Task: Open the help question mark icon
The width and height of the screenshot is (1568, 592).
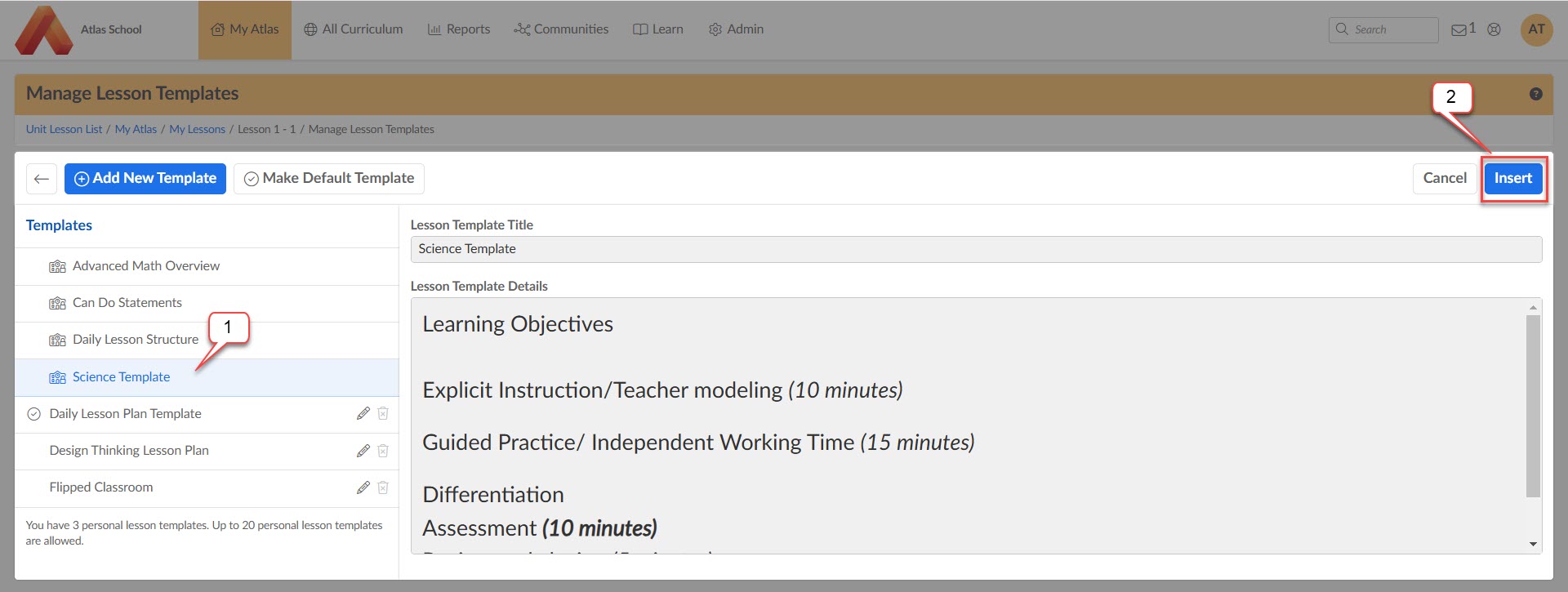Action: tap(1535, 94)
